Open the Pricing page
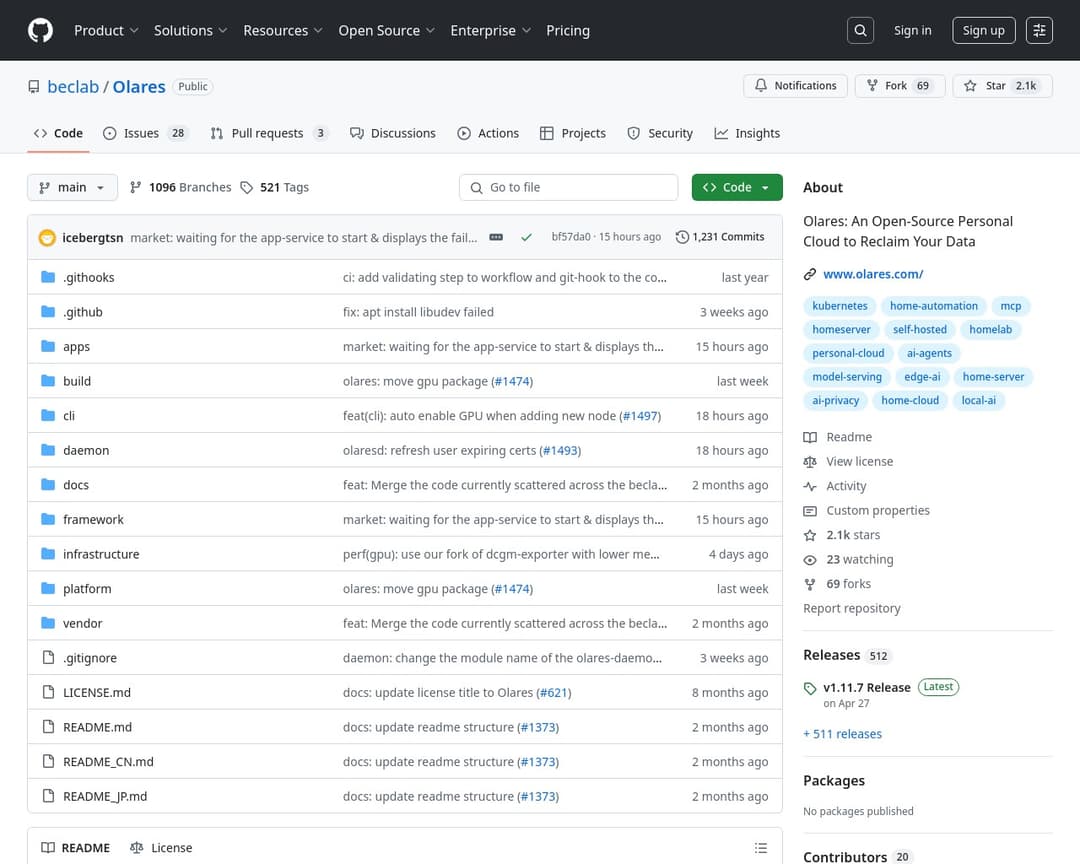Image resolution: width=1080 pixels, height=864 pixels. point(568,30)
